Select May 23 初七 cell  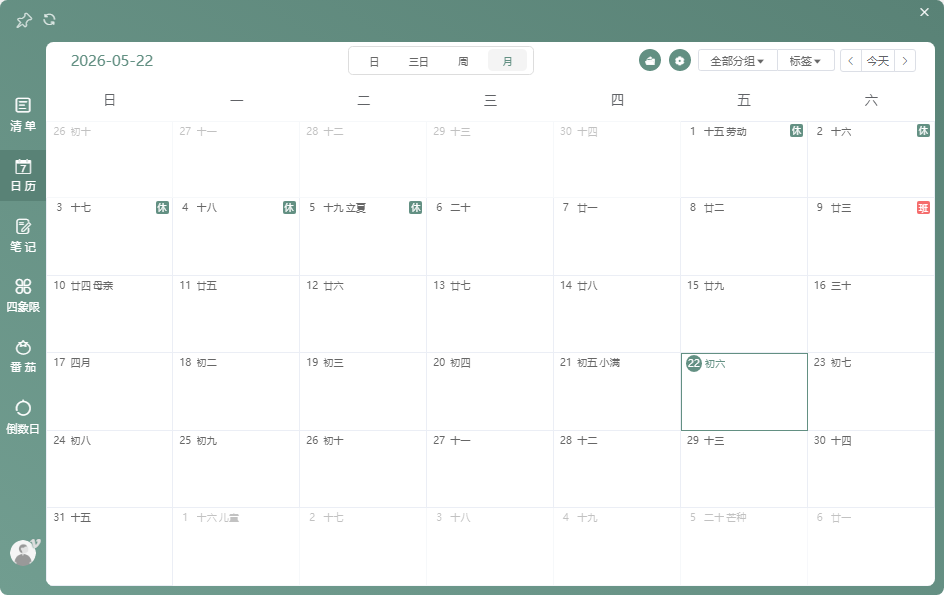click(x=871, y=391)
